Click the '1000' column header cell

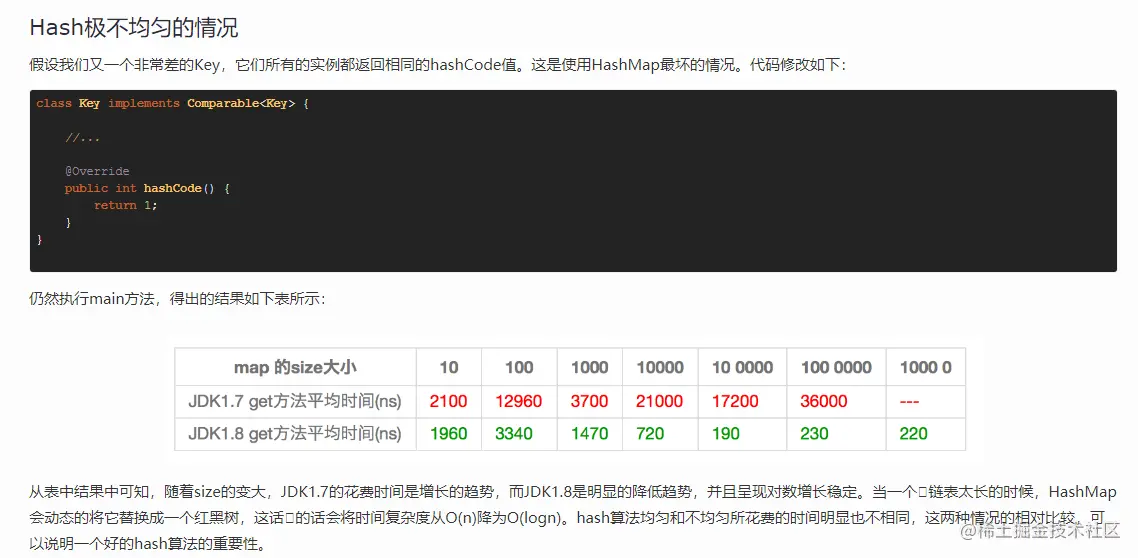589,367
